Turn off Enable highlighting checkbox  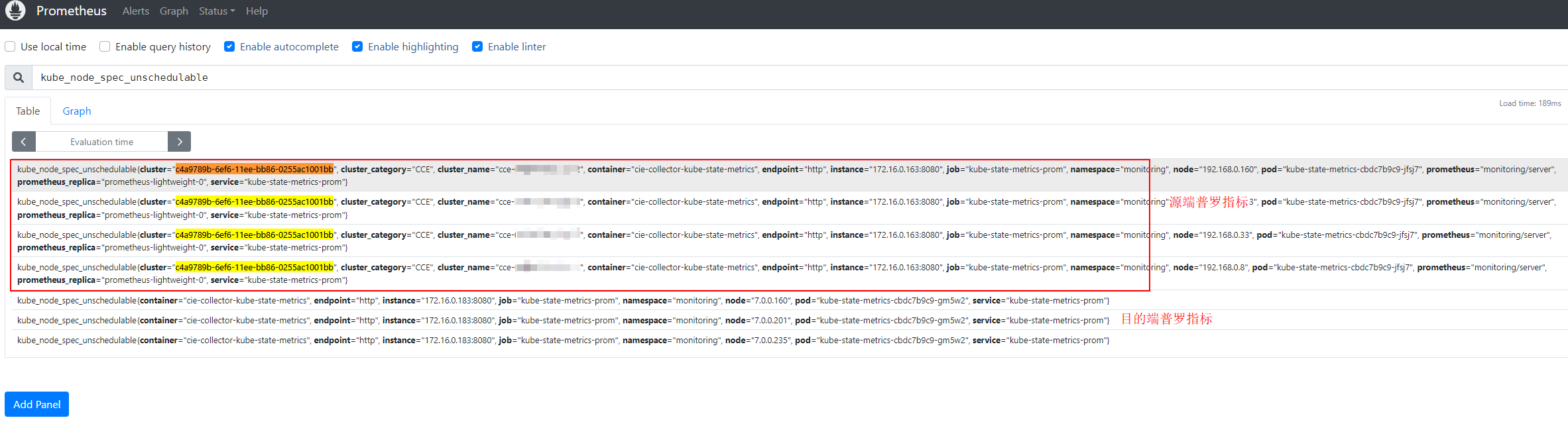click(357, 46)
